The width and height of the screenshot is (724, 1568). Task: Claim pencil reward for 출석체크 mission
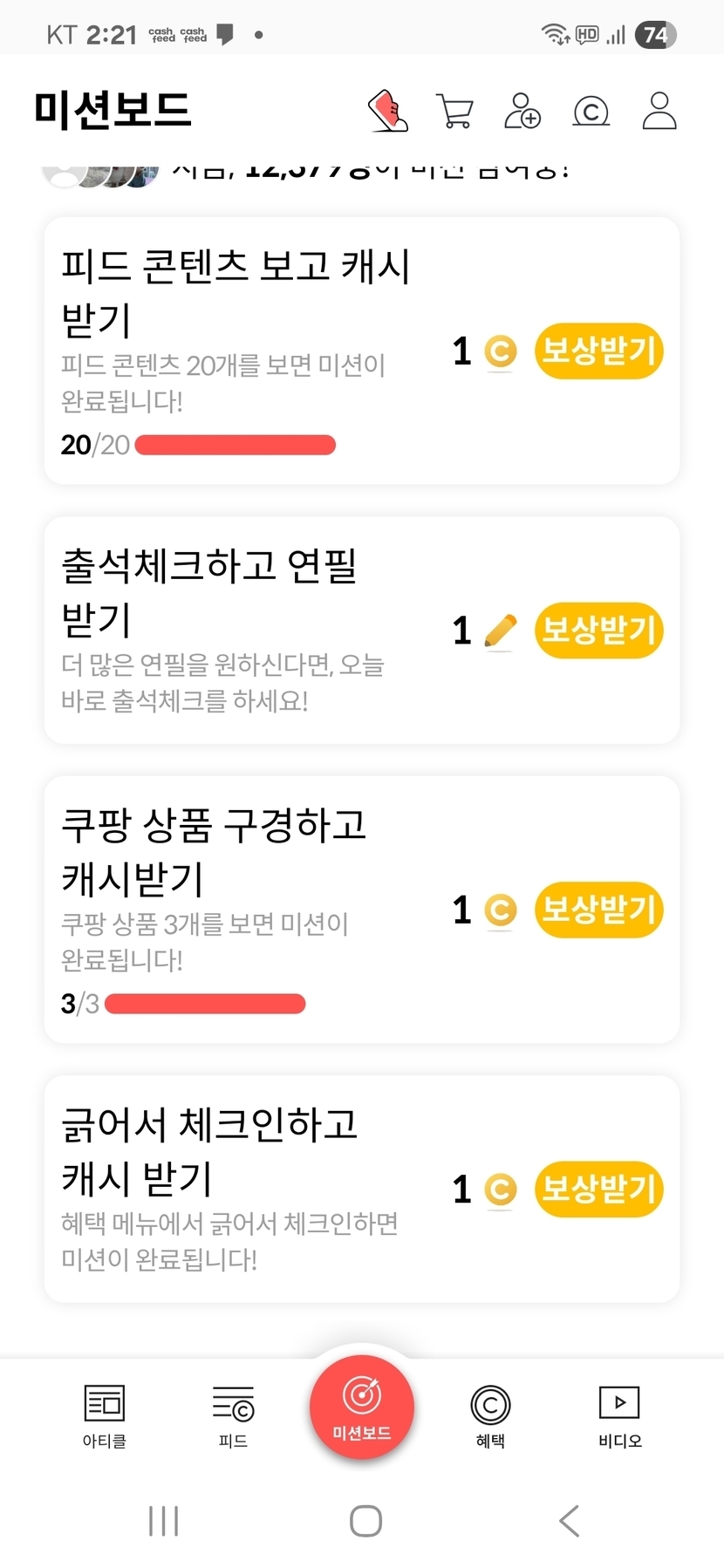point(598,630)
